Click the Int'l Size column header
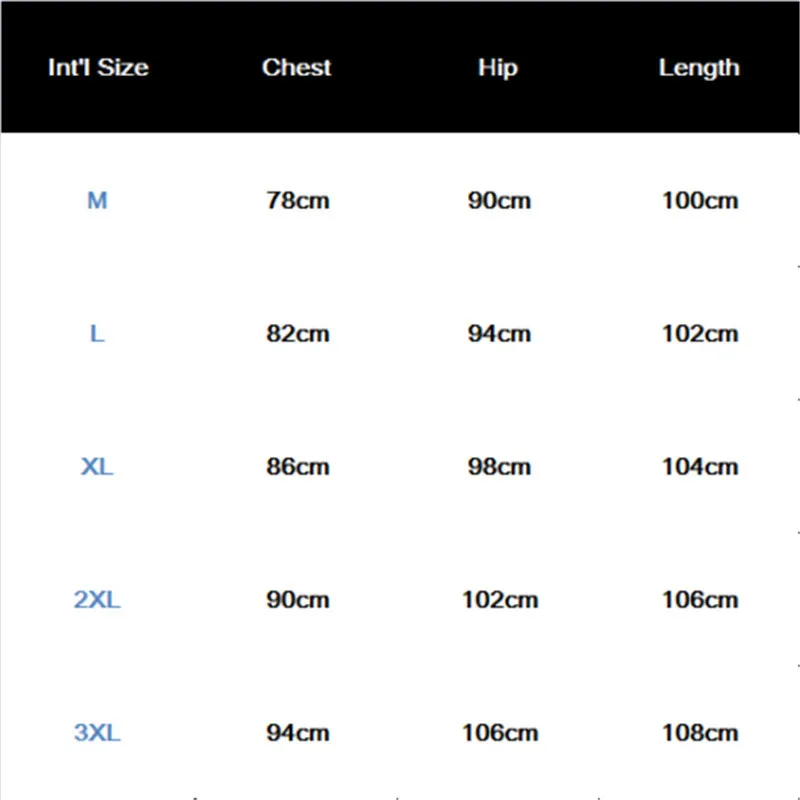This screenshot has width=800, height=800. (98, 67)
